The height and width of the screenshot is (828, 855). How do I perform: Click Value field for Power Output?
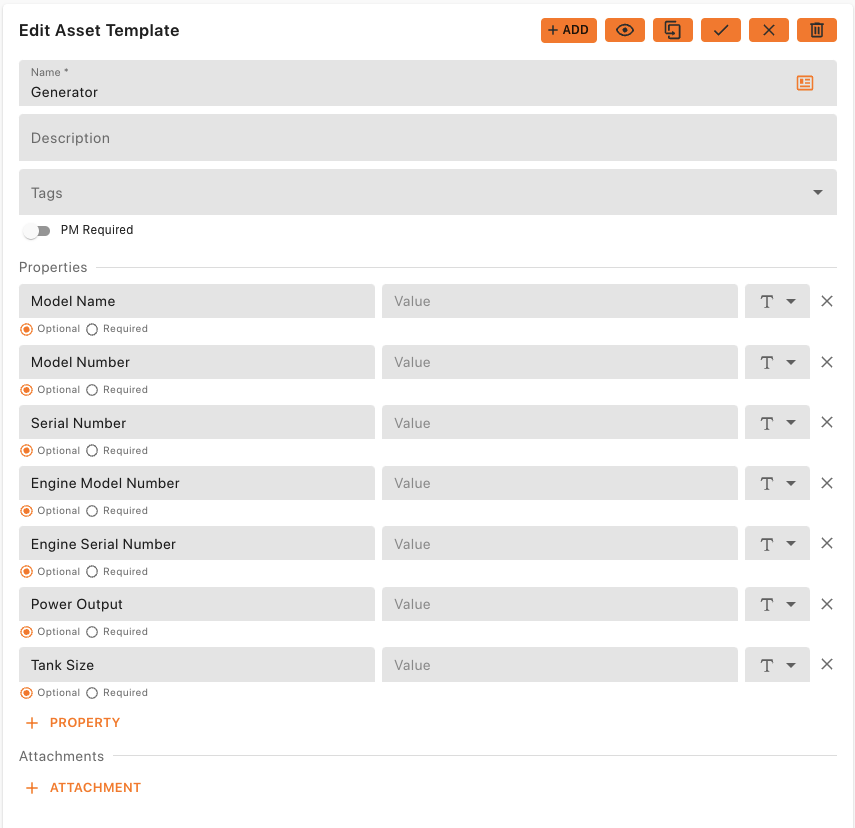pos(560,604)
